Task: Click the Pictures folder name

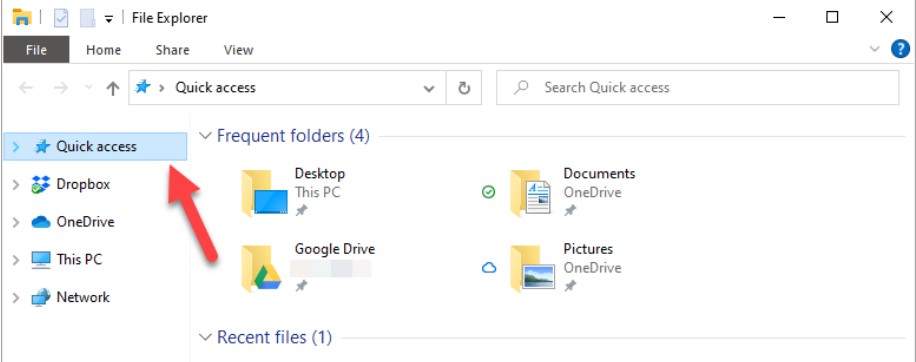Action: (x=588, y=249)
